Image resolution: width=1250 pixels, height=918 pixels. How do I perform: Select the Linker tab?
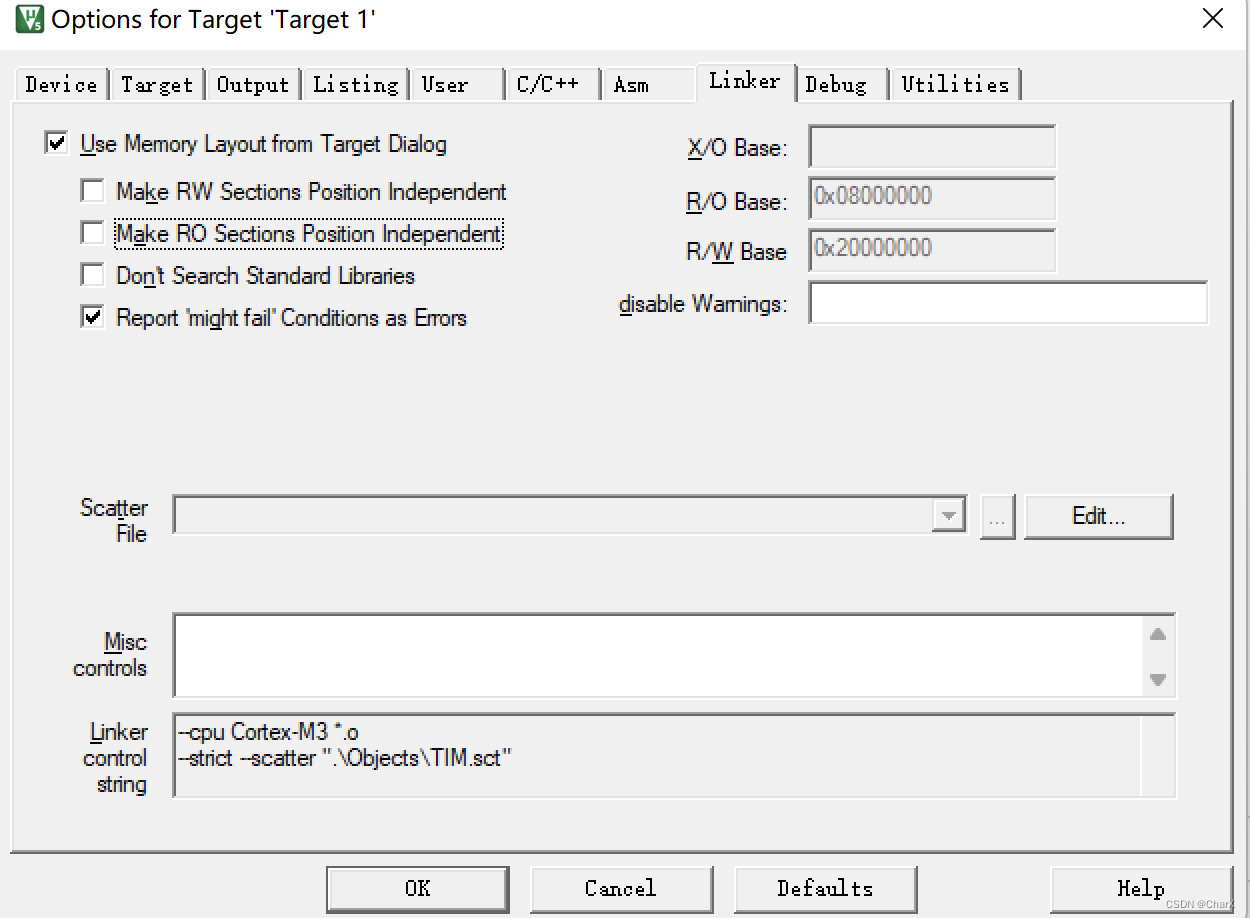click(744, 81)
